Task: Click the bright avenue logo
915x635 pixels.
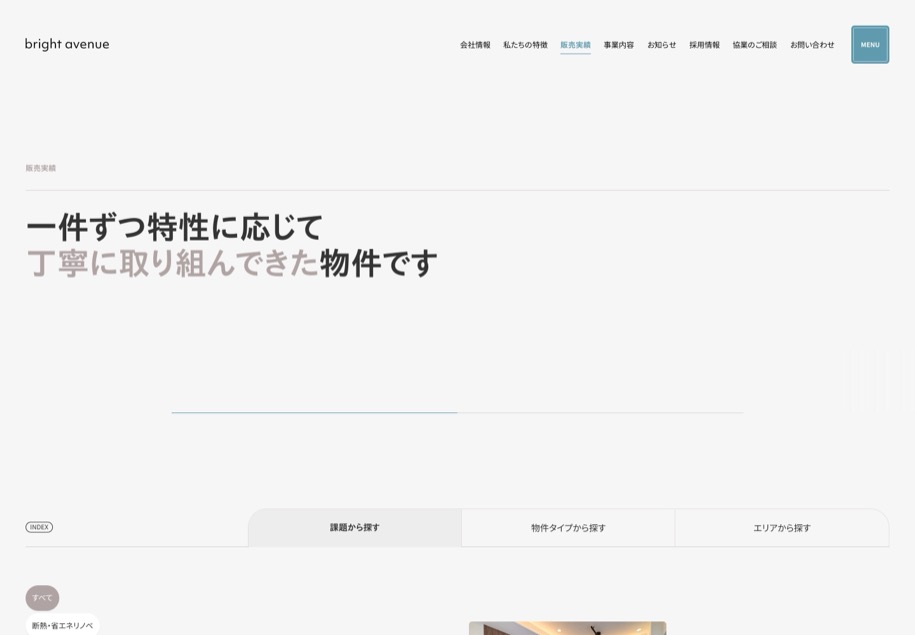Action: coord(67,44)
